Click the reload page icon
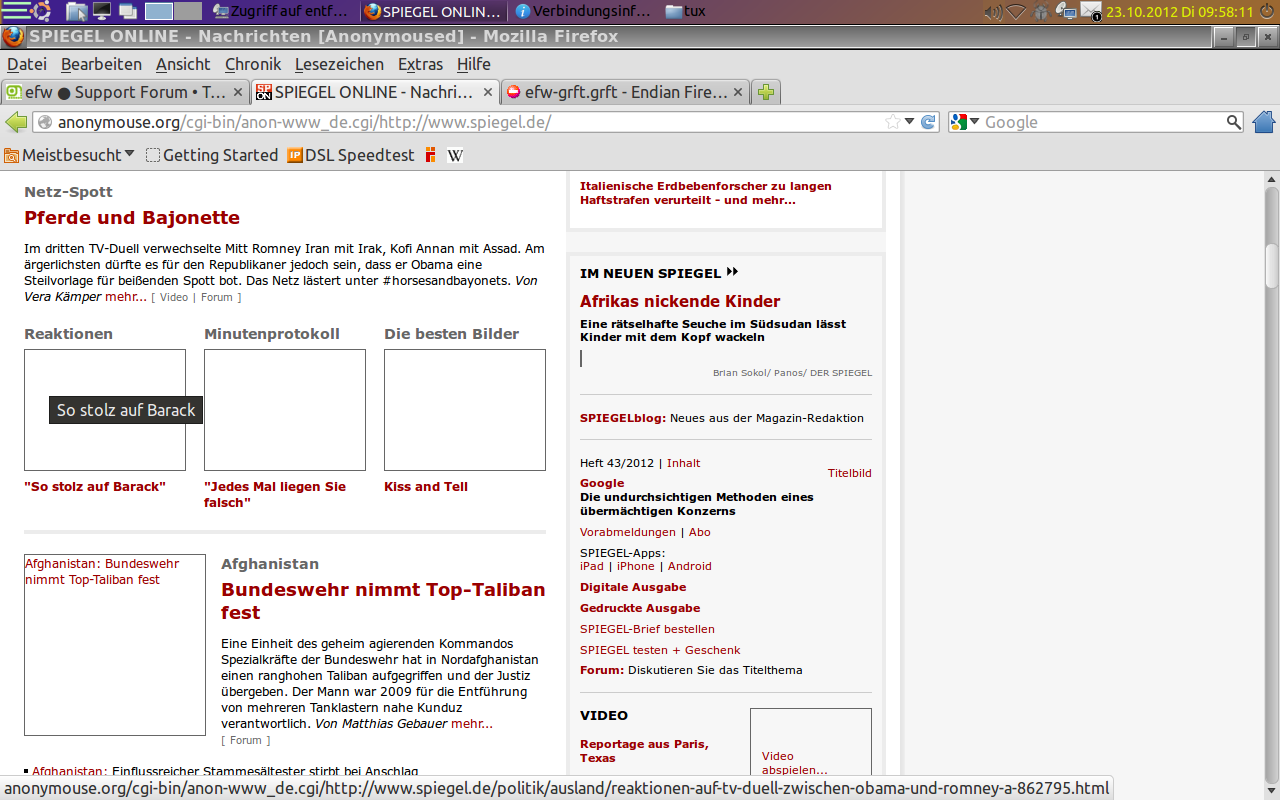 (928, 122)
